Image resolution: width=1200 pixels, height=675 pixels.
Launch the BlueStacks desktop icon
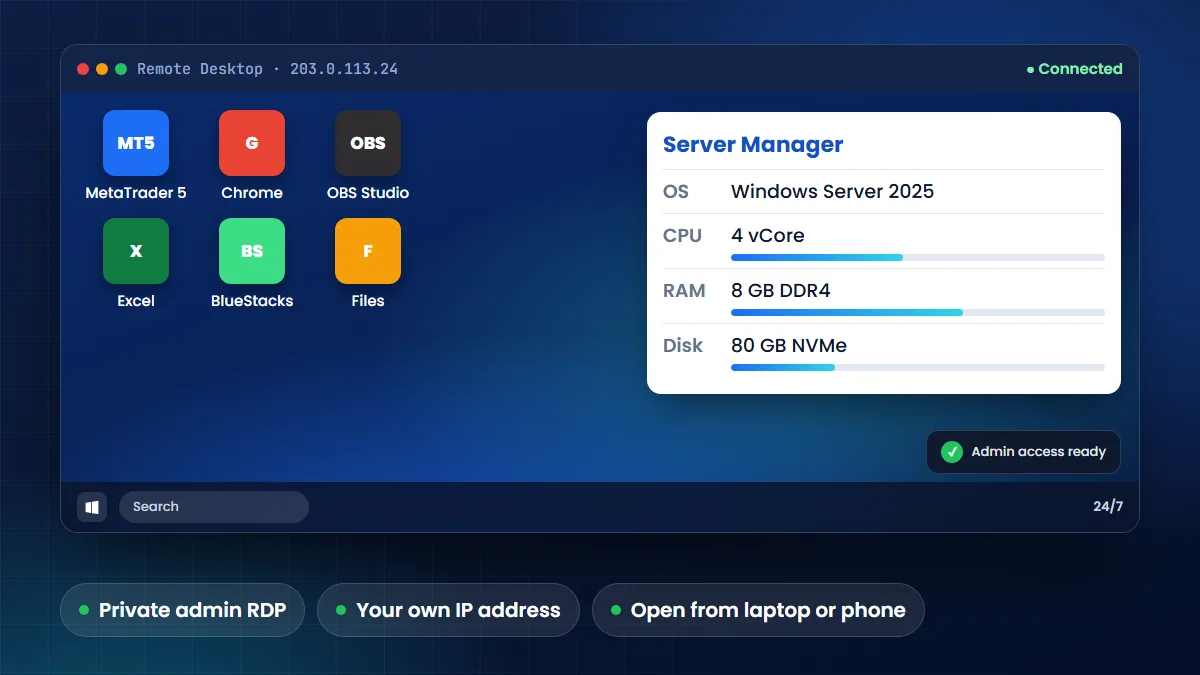coord(252,251)
